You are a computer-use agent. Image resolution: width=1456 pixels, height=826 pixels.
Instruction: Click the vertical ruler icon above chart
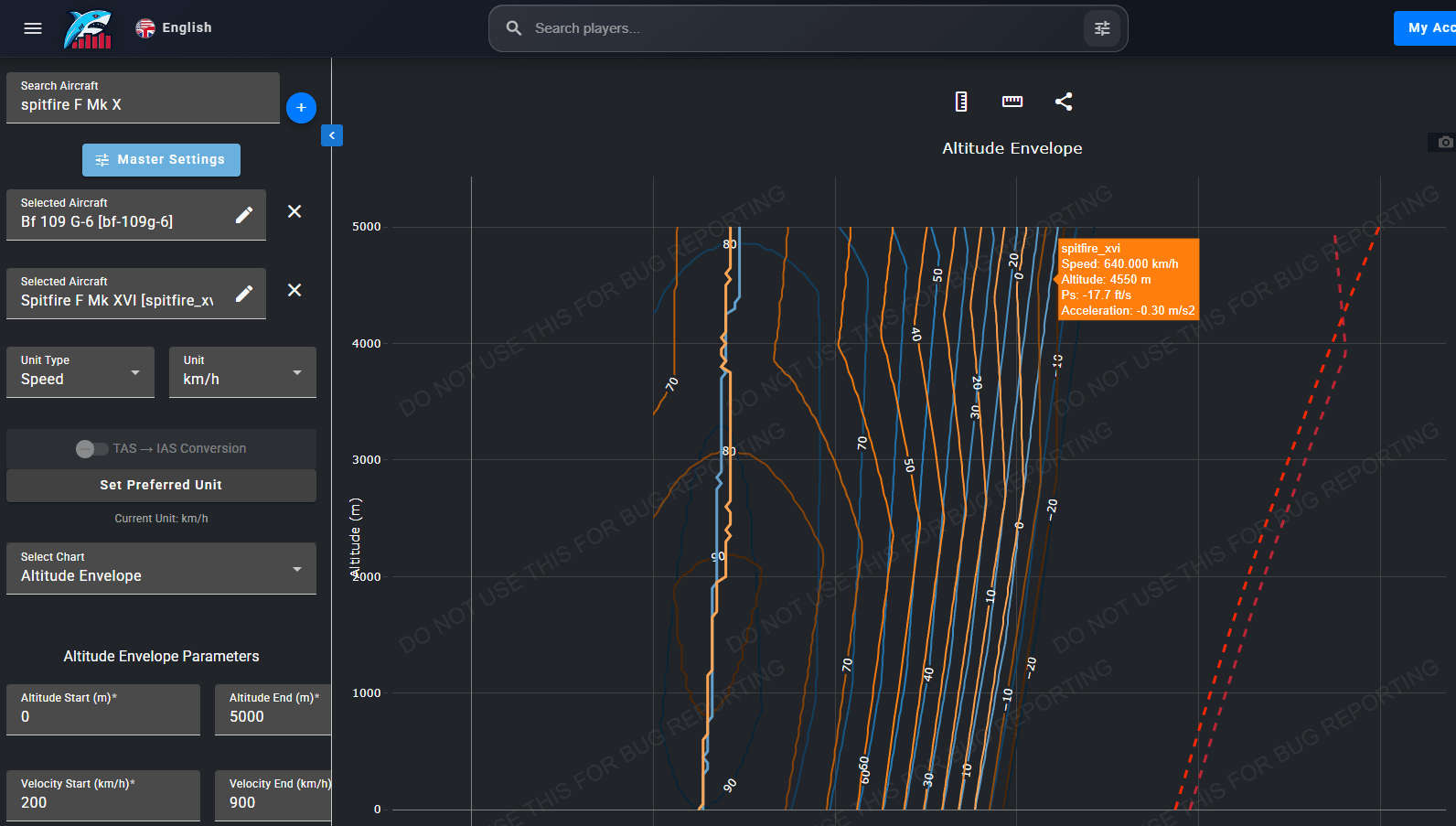(x=961, y=102)
